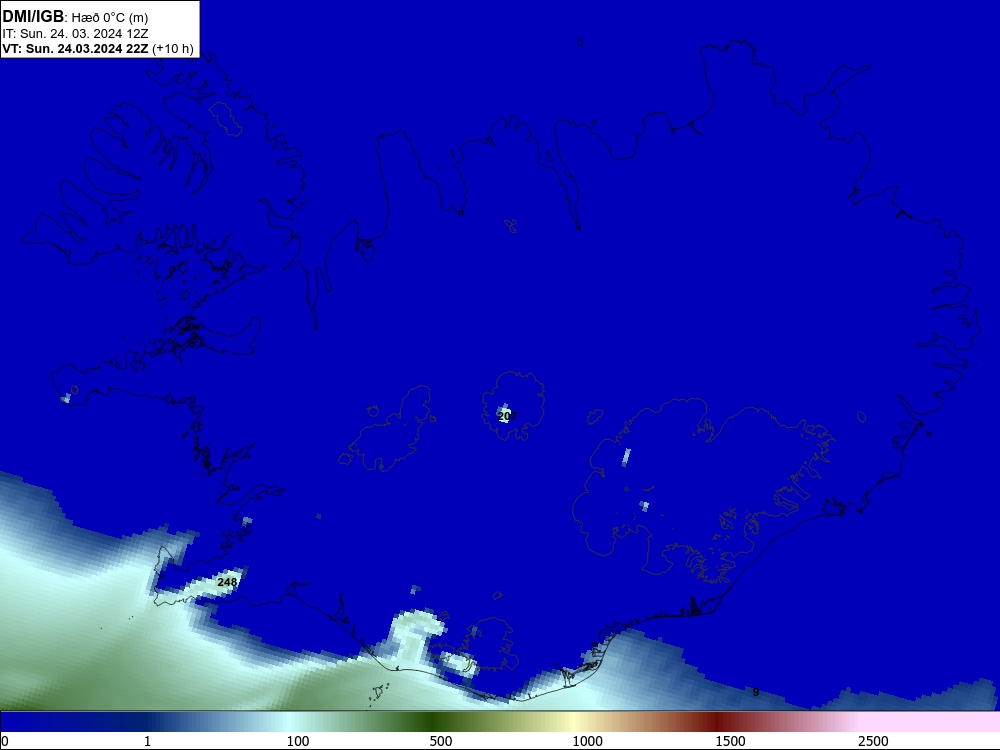Click the 'Hæð 0°C (m)' parameter label
The width and height of the screenshot is (1000, 750).
(110, 18)
